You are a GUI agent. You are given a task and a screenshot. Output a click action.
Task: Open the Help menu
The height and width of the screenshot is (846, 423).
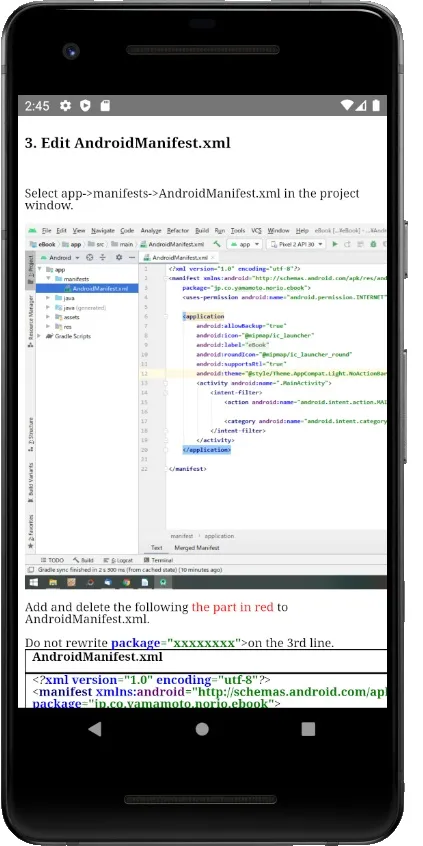302,230
